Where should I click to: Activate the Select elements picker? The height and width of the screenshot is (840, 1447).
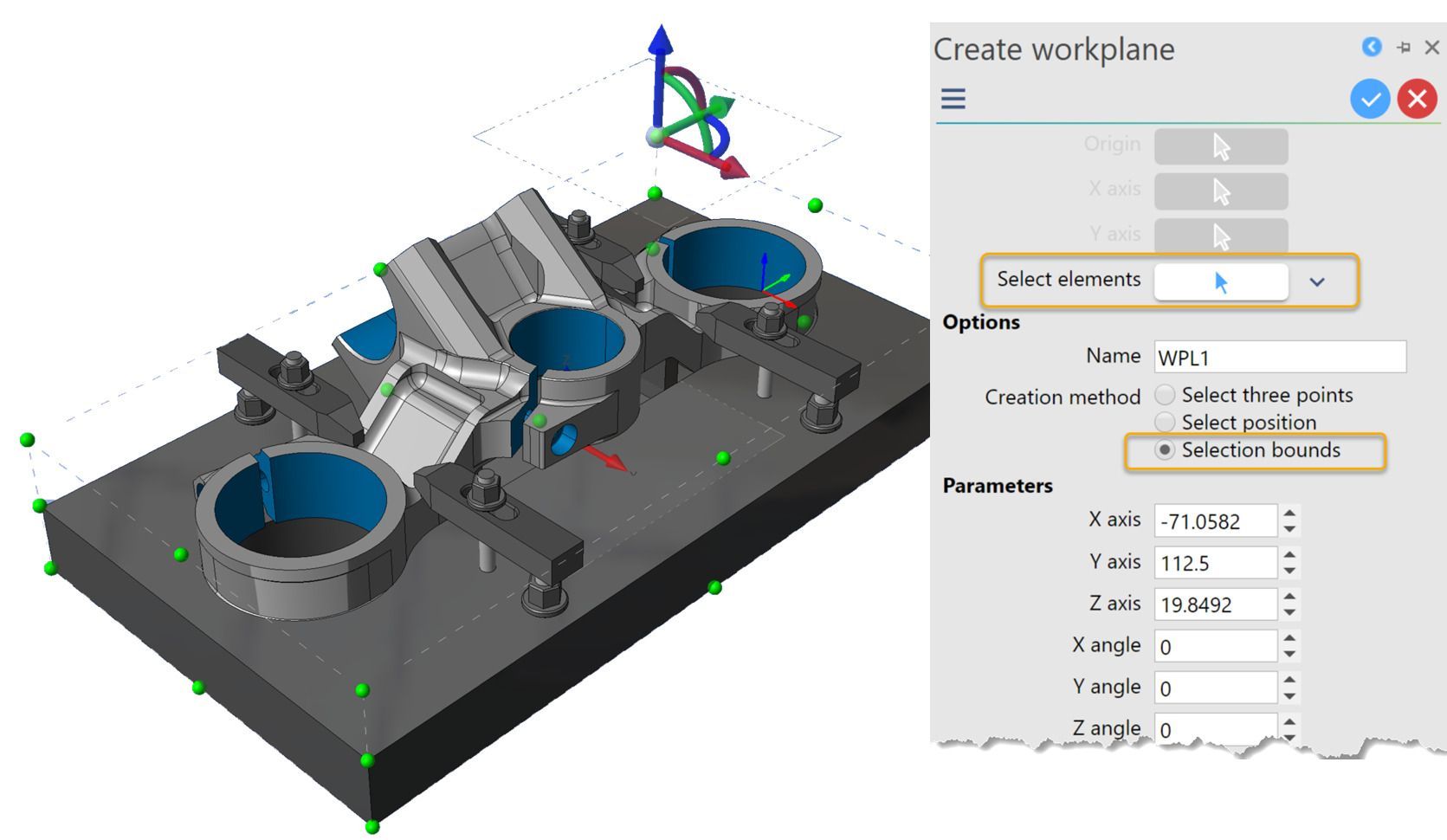pos(1221,281)
